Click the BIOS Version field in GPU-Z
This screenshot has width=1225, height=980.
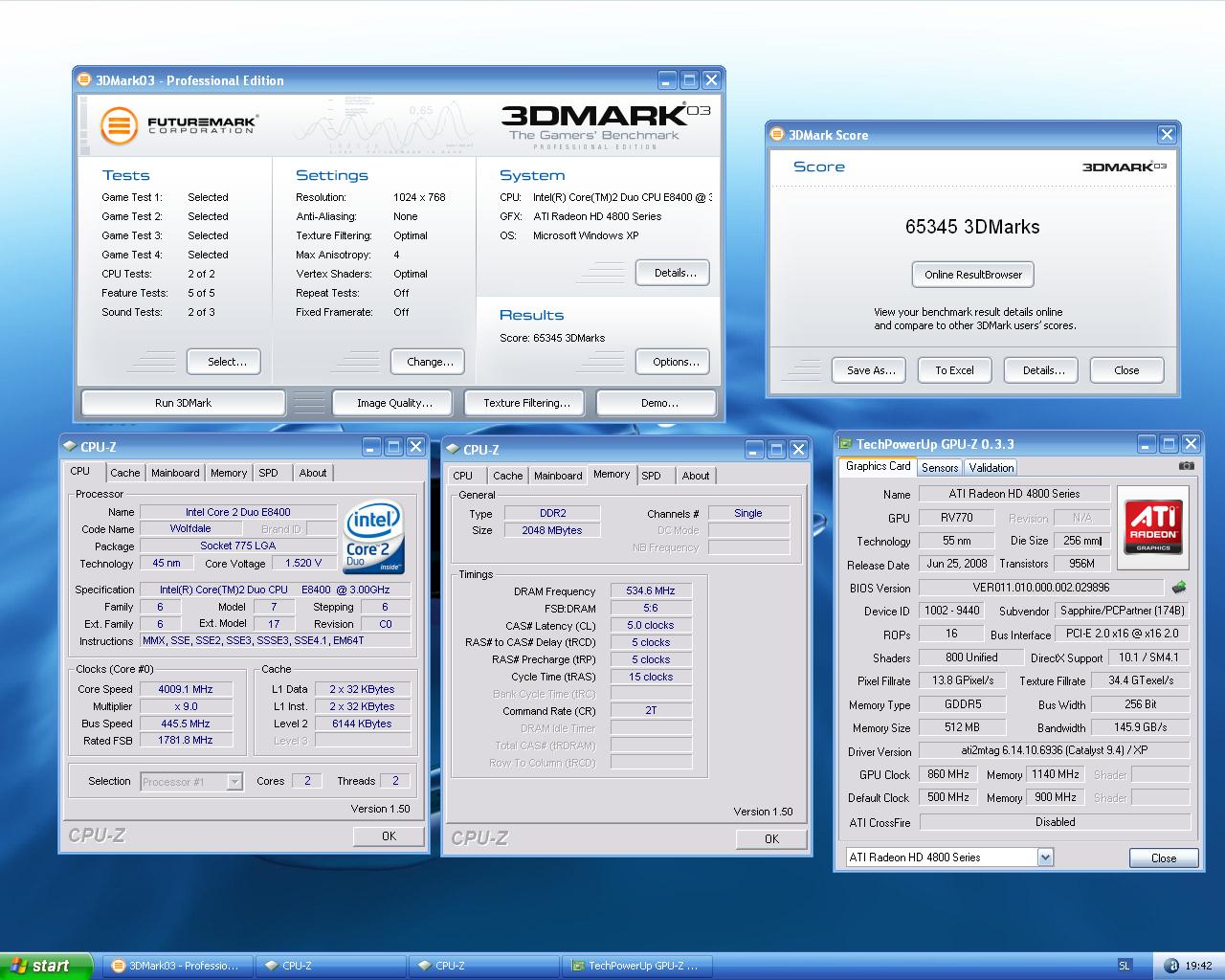pyautogui.click(x=1040, y=588)
